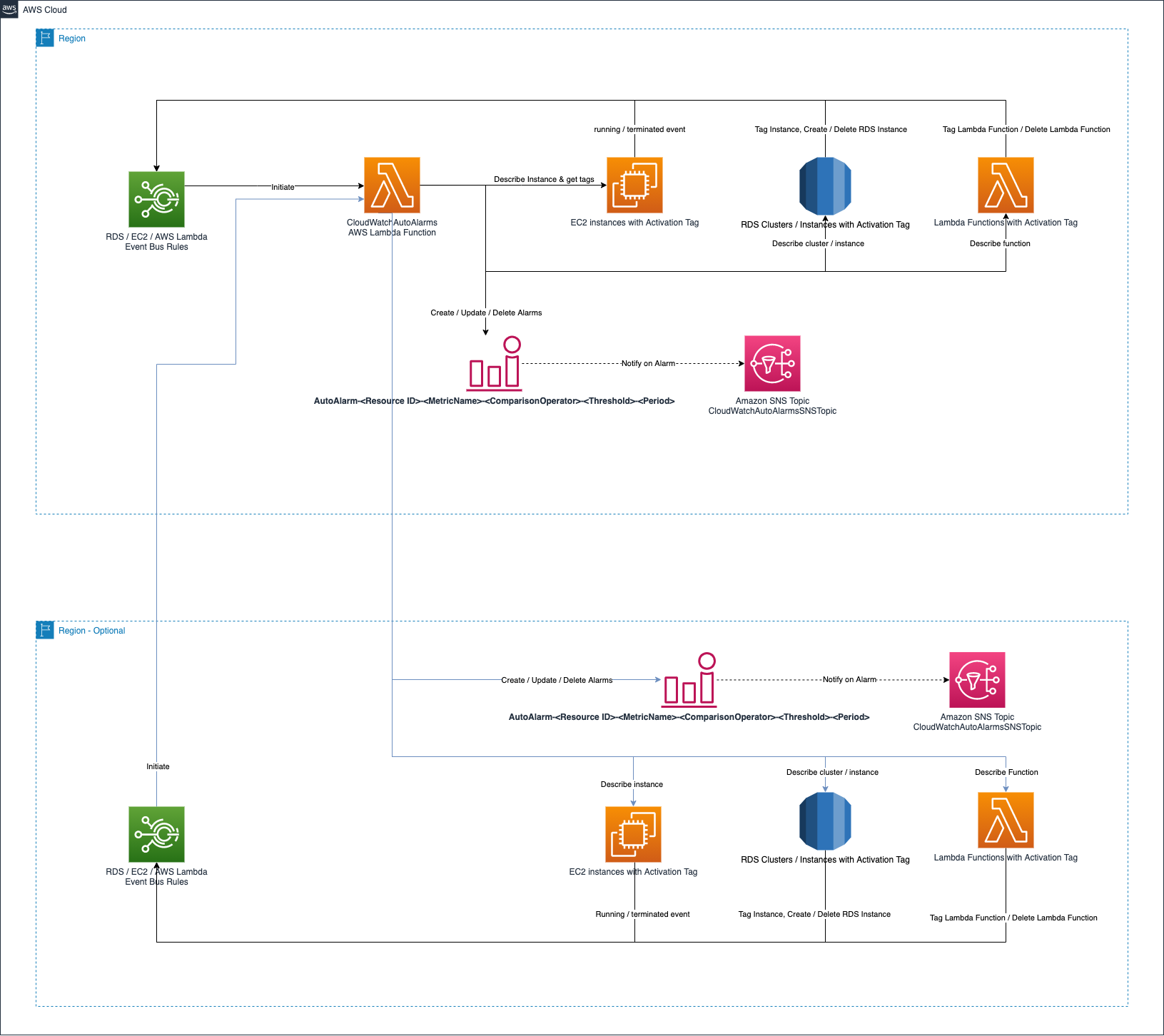Image resolution: width=1164 pixels, height=1036 pixels.
Task: Click optional 'Lambda Functions with Activation Tag' caption
Action: (x=1006, y=858)
